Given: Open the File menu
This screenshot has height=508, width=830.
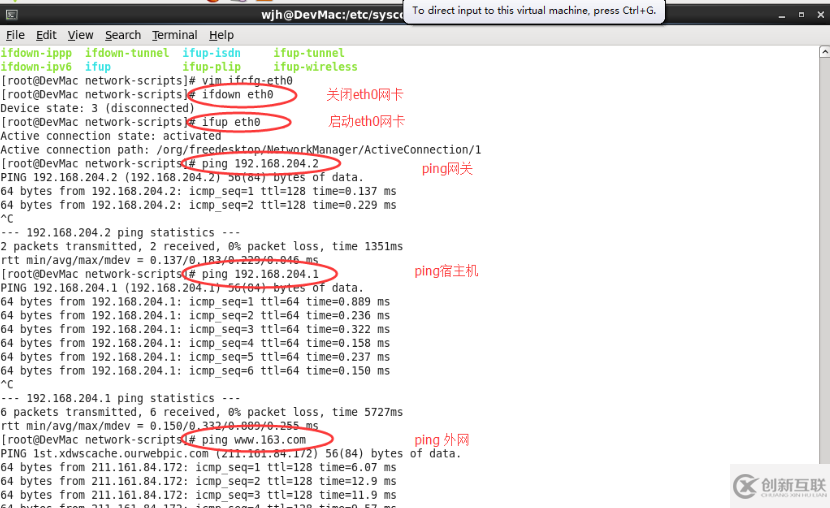Looking at the screenshot, I should [x=15, y=35].
